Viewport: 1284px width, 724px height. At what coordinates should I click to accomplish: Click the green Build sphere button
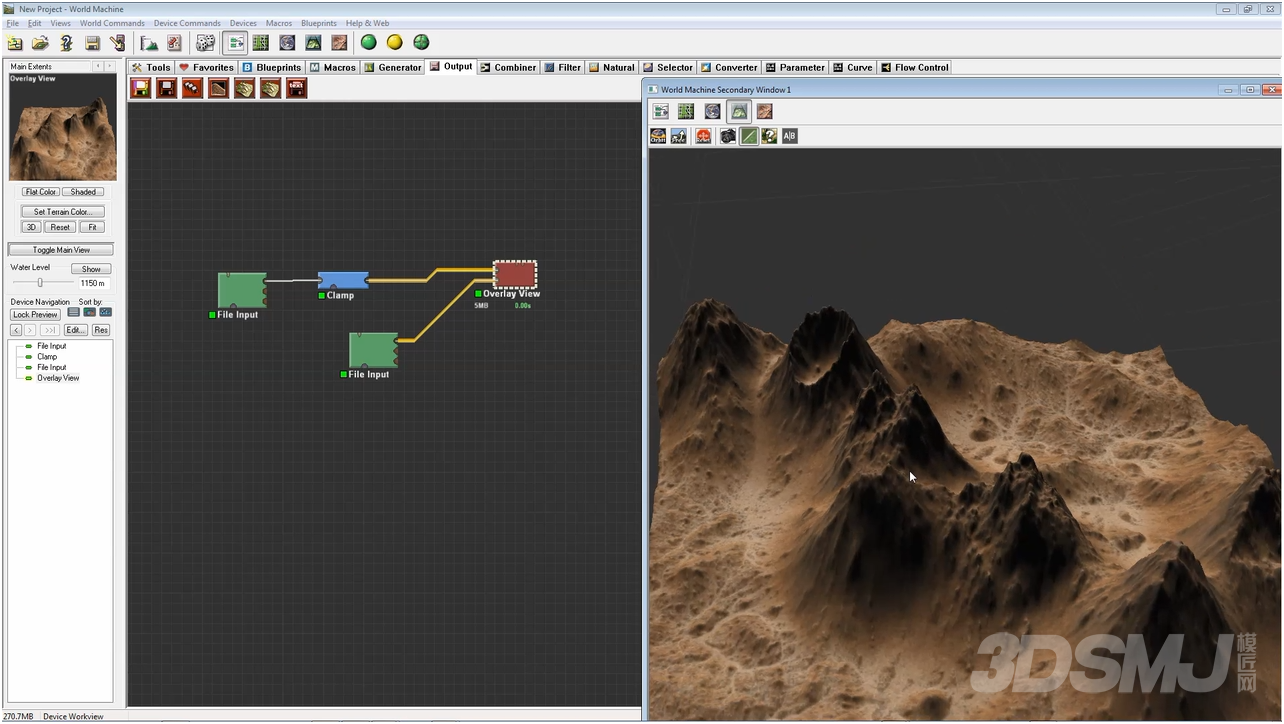tap(369, 43)
